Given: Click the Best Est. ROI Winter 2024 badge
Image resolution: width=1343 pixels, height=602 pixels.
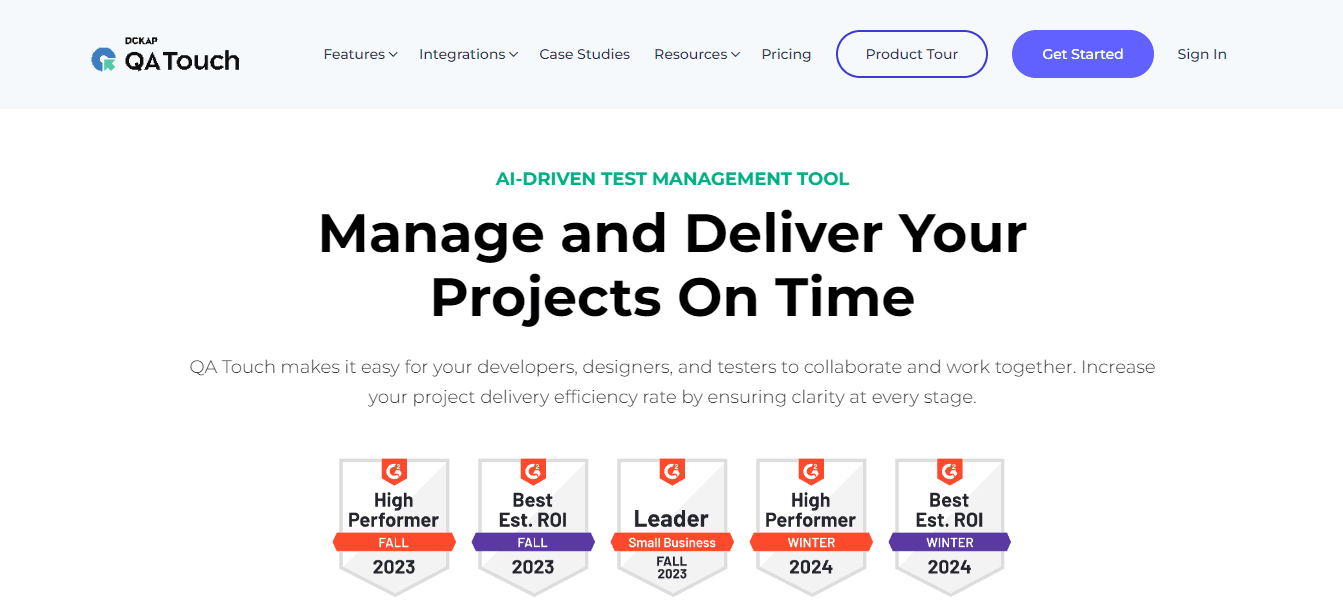Looking at the screenshot, I should point(950,525).
